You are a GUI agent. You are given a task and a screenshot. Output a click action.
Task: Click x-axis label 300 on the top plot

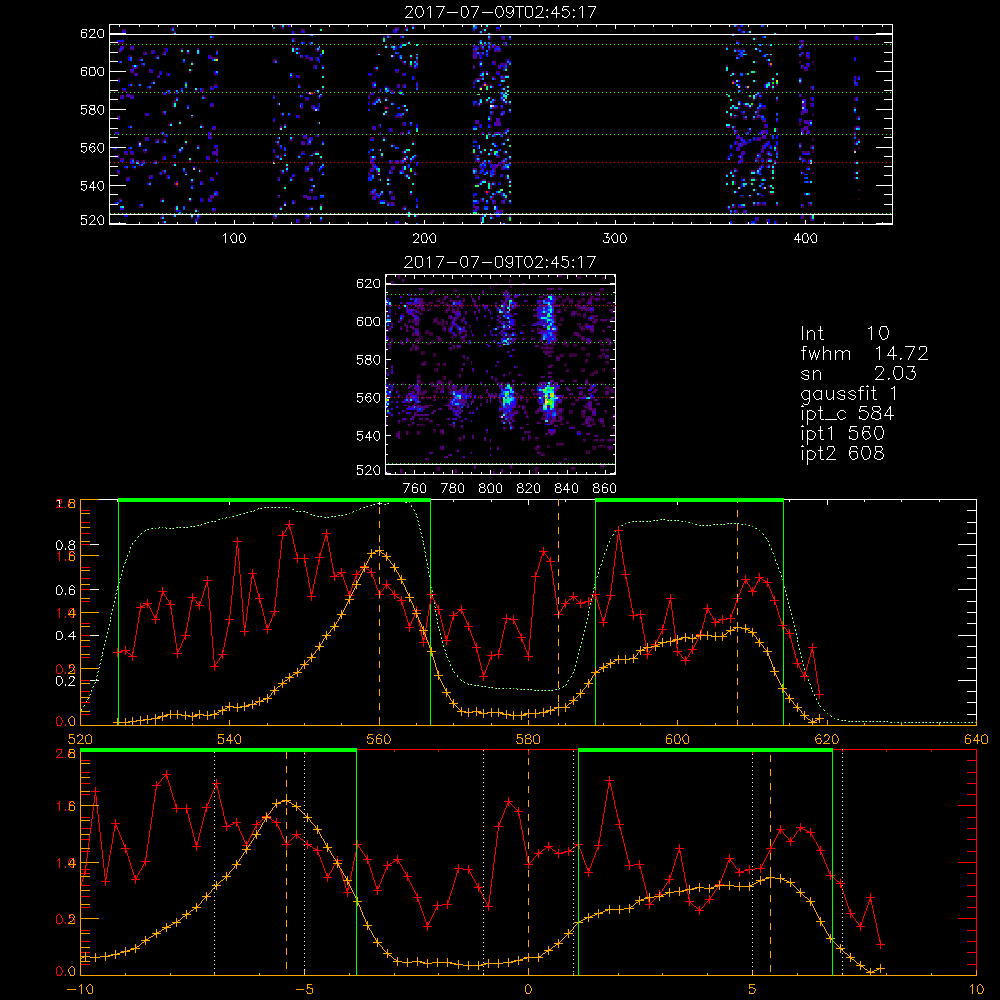coord(615,238)
